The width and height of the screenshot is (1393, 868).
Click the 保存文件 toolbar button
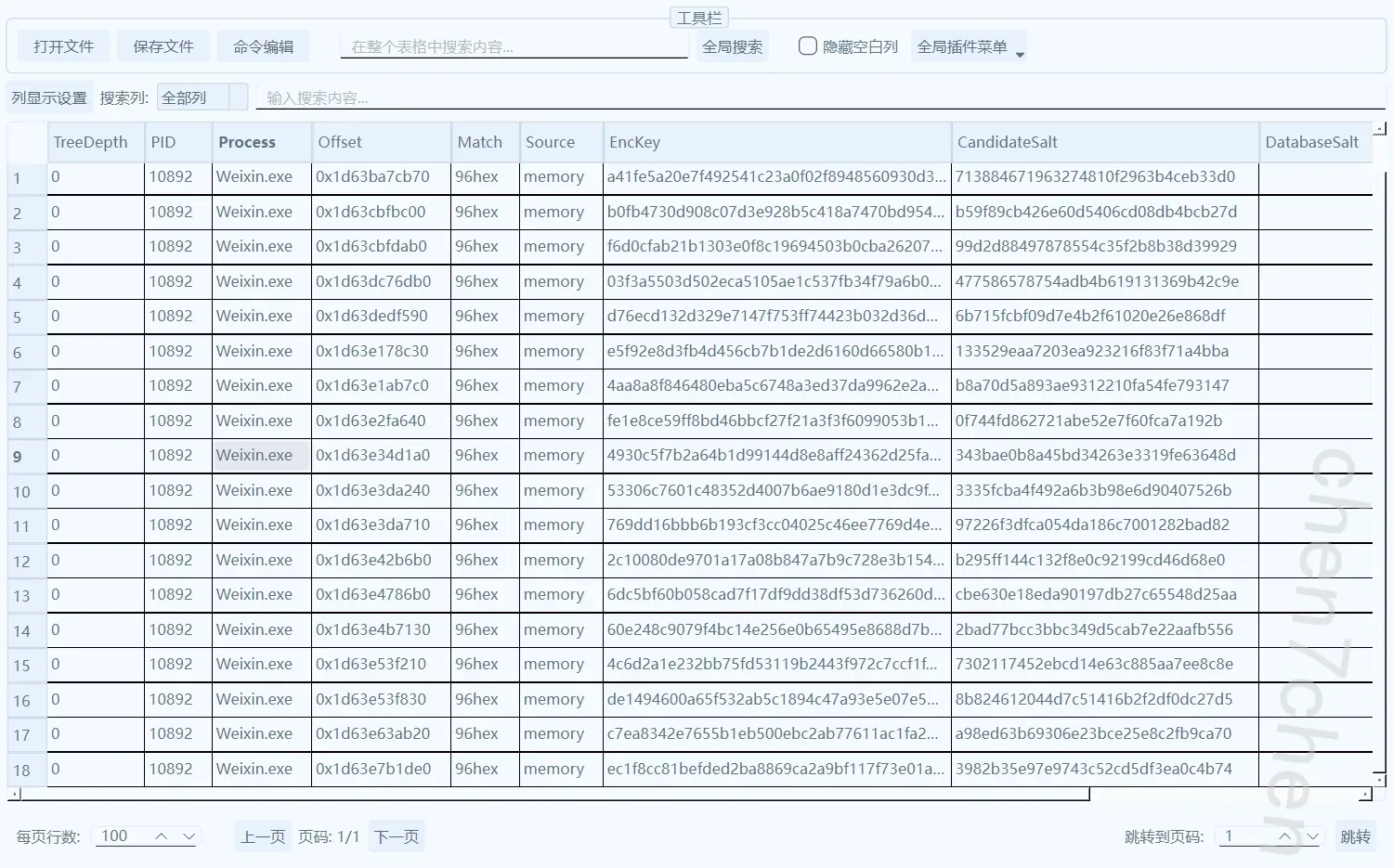pyautogui.click(x=163, y=46)
